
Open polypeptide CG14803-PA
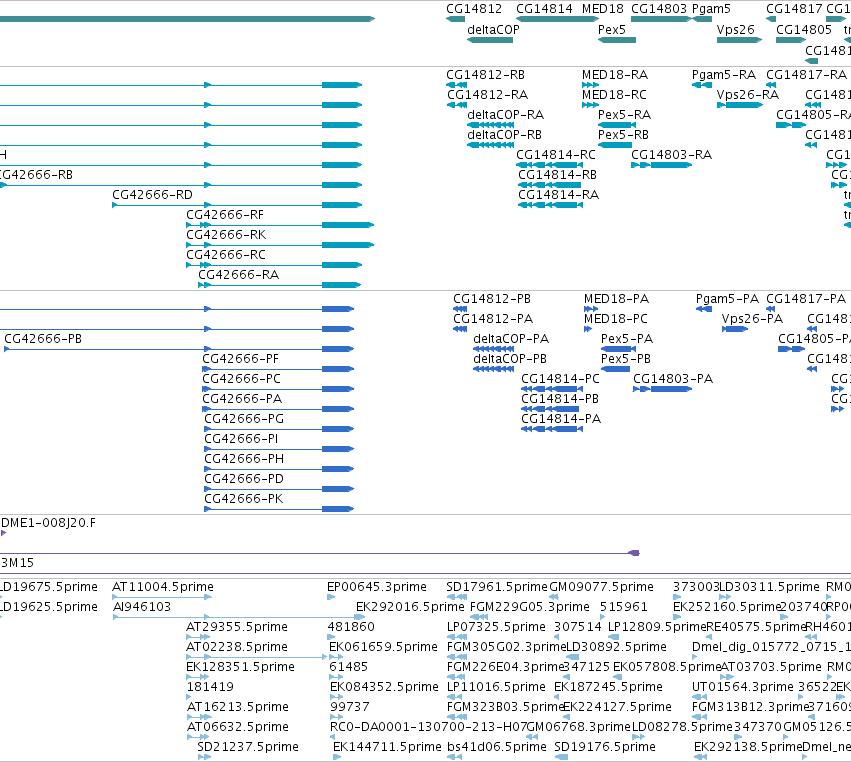pyautogui.click(x=673, y=379)
